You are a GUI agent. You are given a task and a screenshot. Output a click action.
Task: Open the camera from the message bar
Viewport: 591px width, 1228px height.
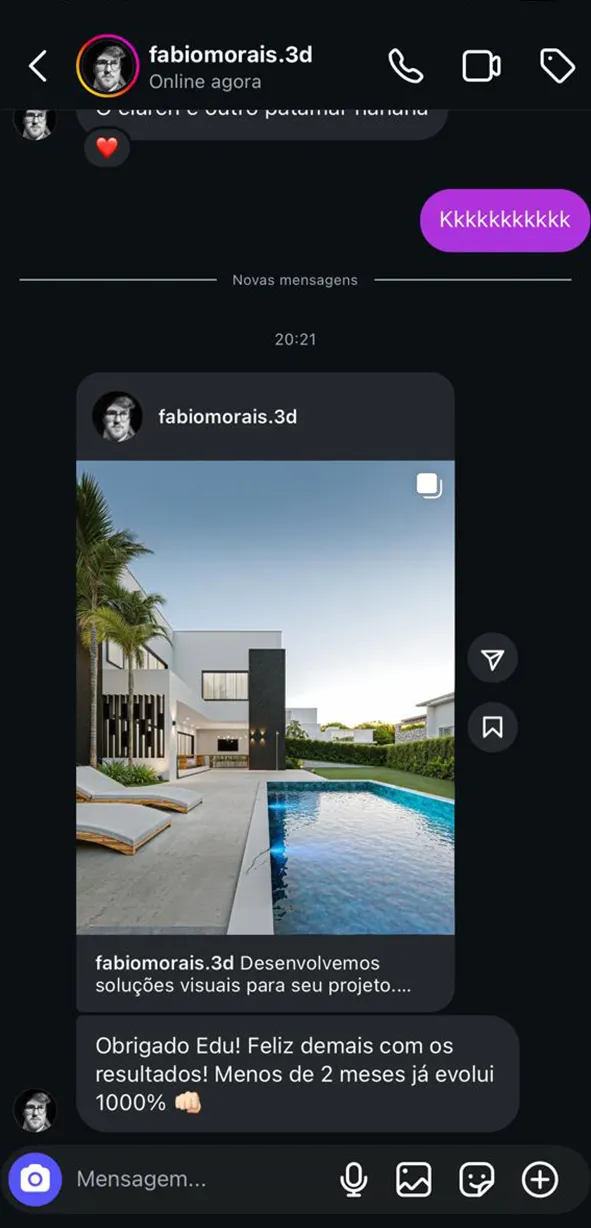point(35,1179)
